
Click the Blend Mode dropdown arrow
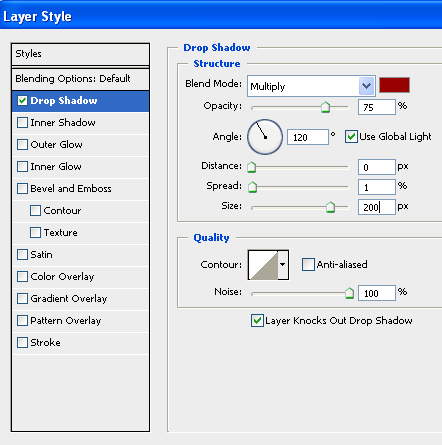tap(366, 86)
